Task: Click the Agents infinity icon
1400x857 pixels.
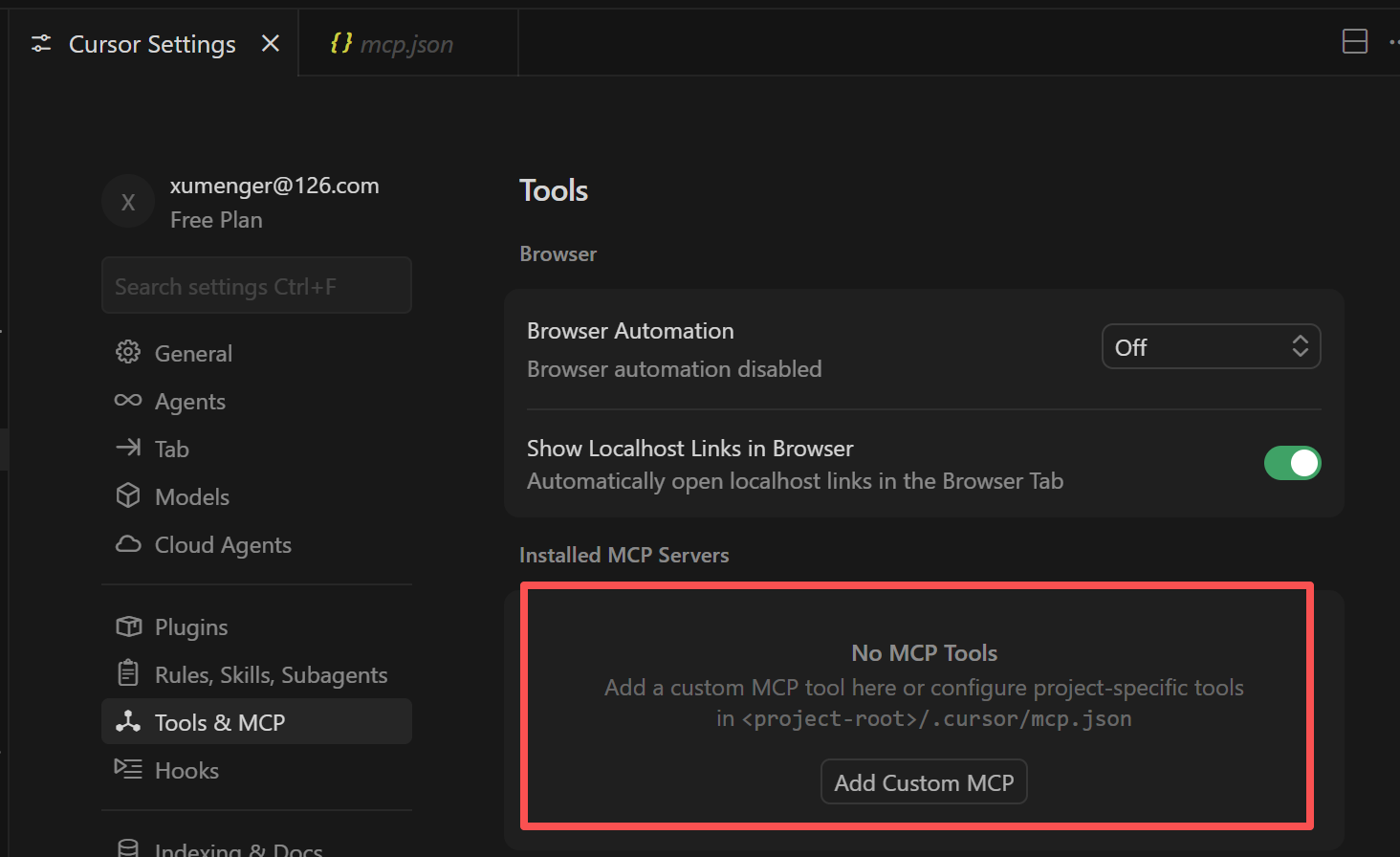Action: tap(128, 401)
